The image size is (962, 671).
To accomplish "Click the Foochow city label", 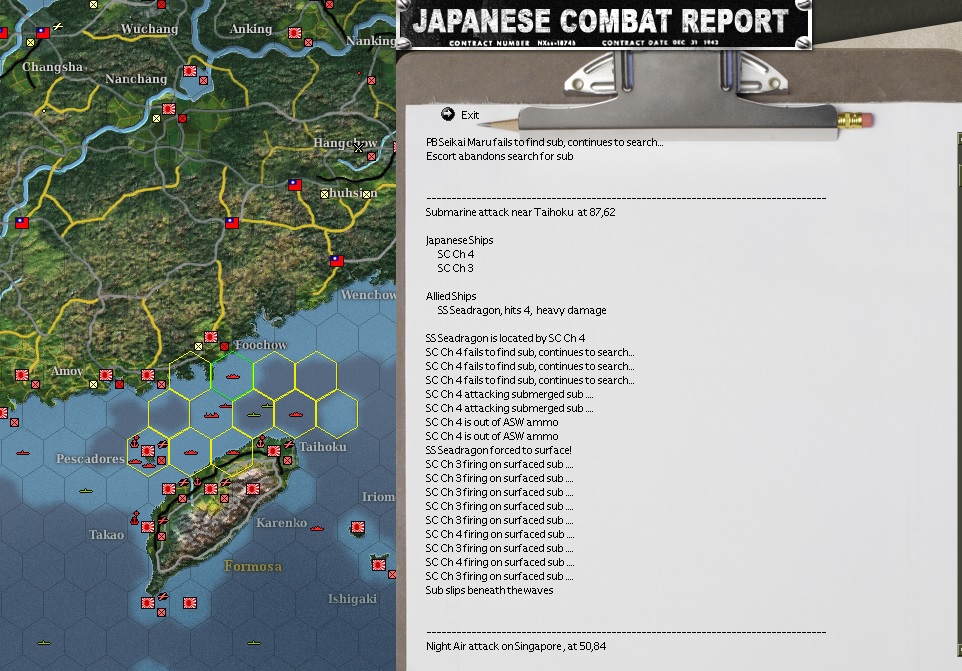I will click(x=261, y=345).
